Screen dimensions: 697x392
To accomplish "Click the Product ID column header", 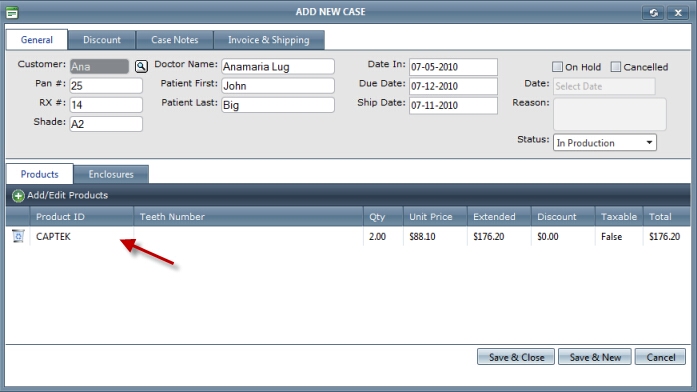I will (x=81, y=216).
